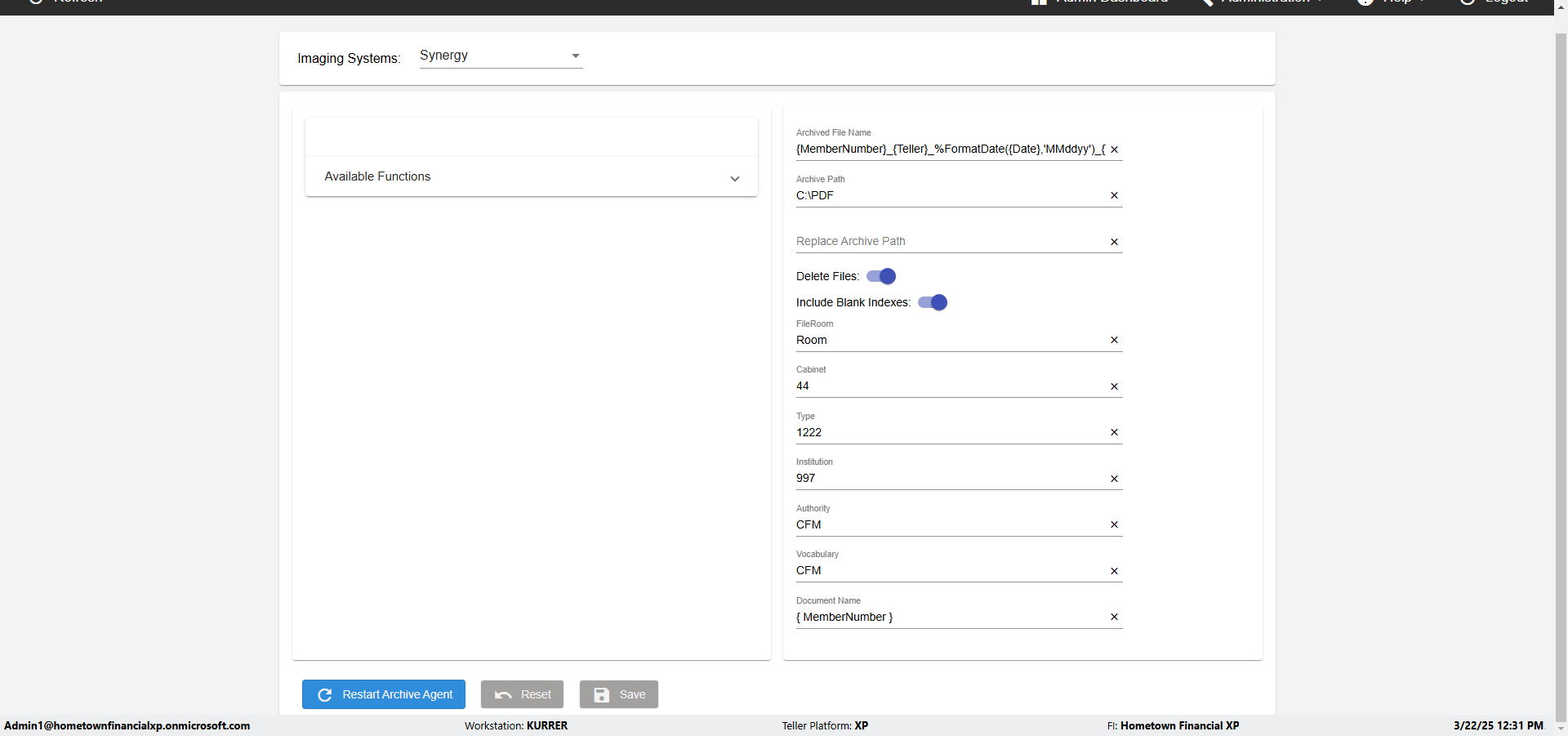Open the Imaging Systems dropdown
The image size is (1568, 736).
point(501,56)
